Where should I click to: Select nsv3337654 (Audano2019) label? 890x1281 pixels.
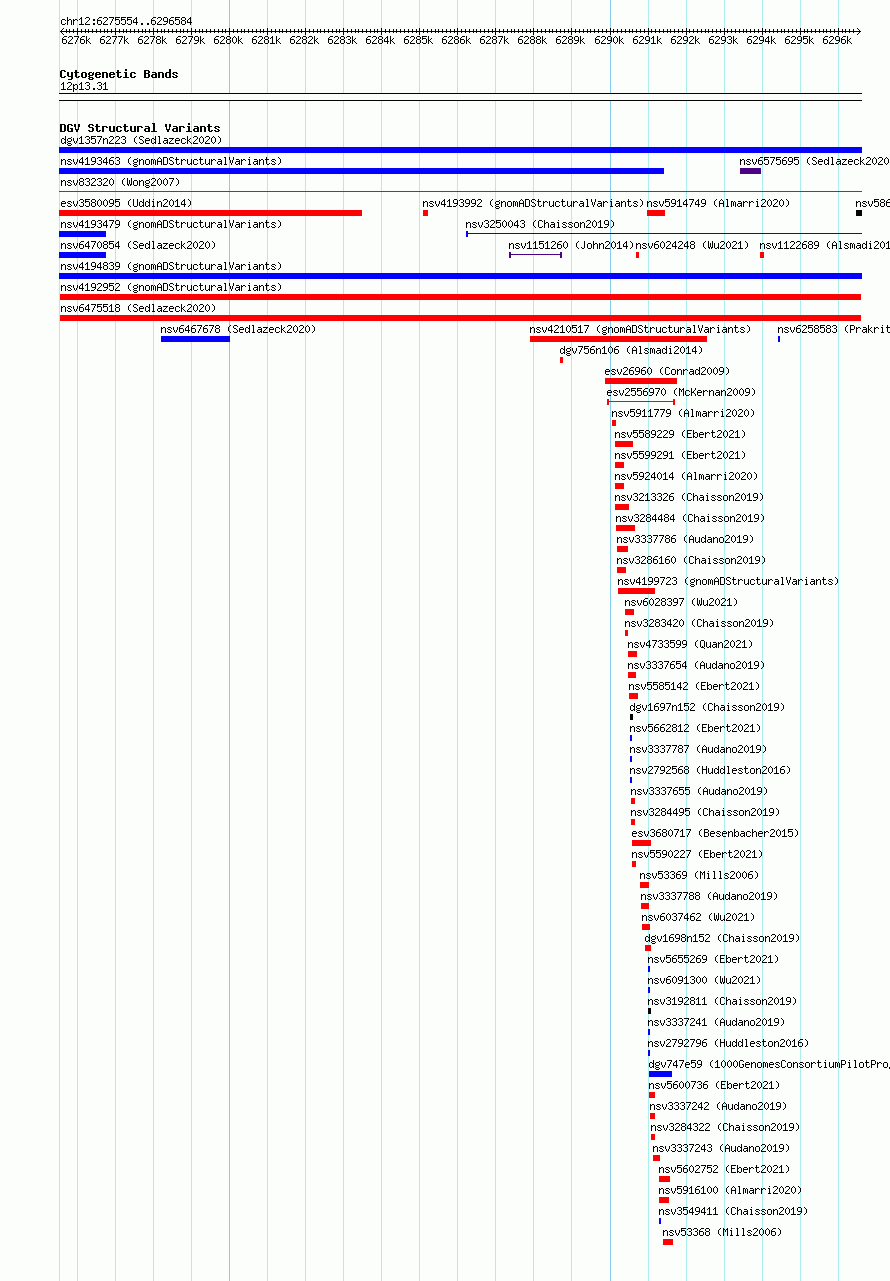696,665
